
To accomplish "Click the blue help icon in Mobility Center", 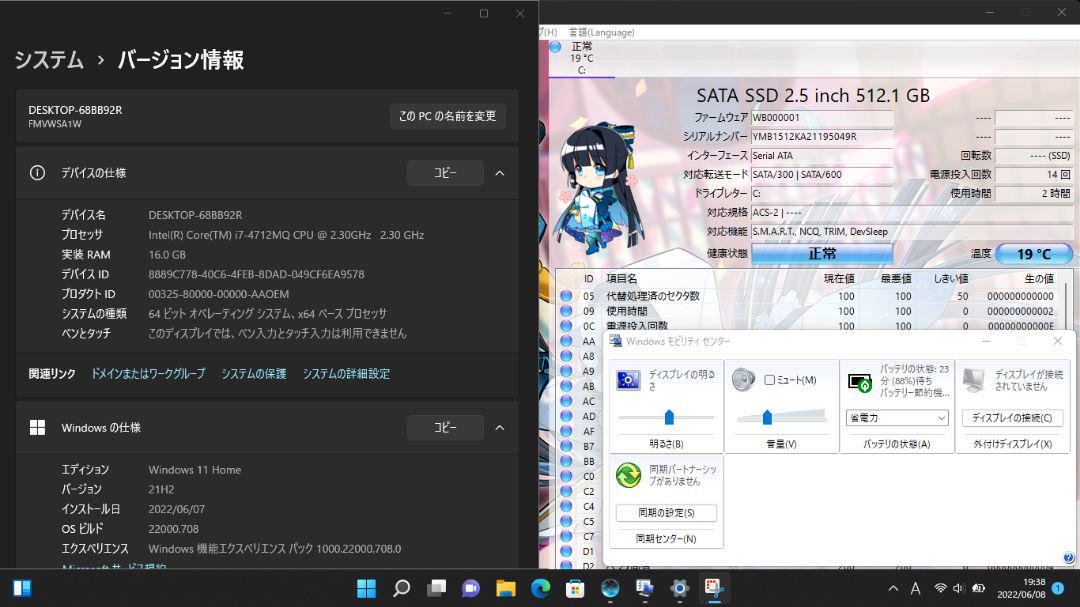I will pos(1068,558).
